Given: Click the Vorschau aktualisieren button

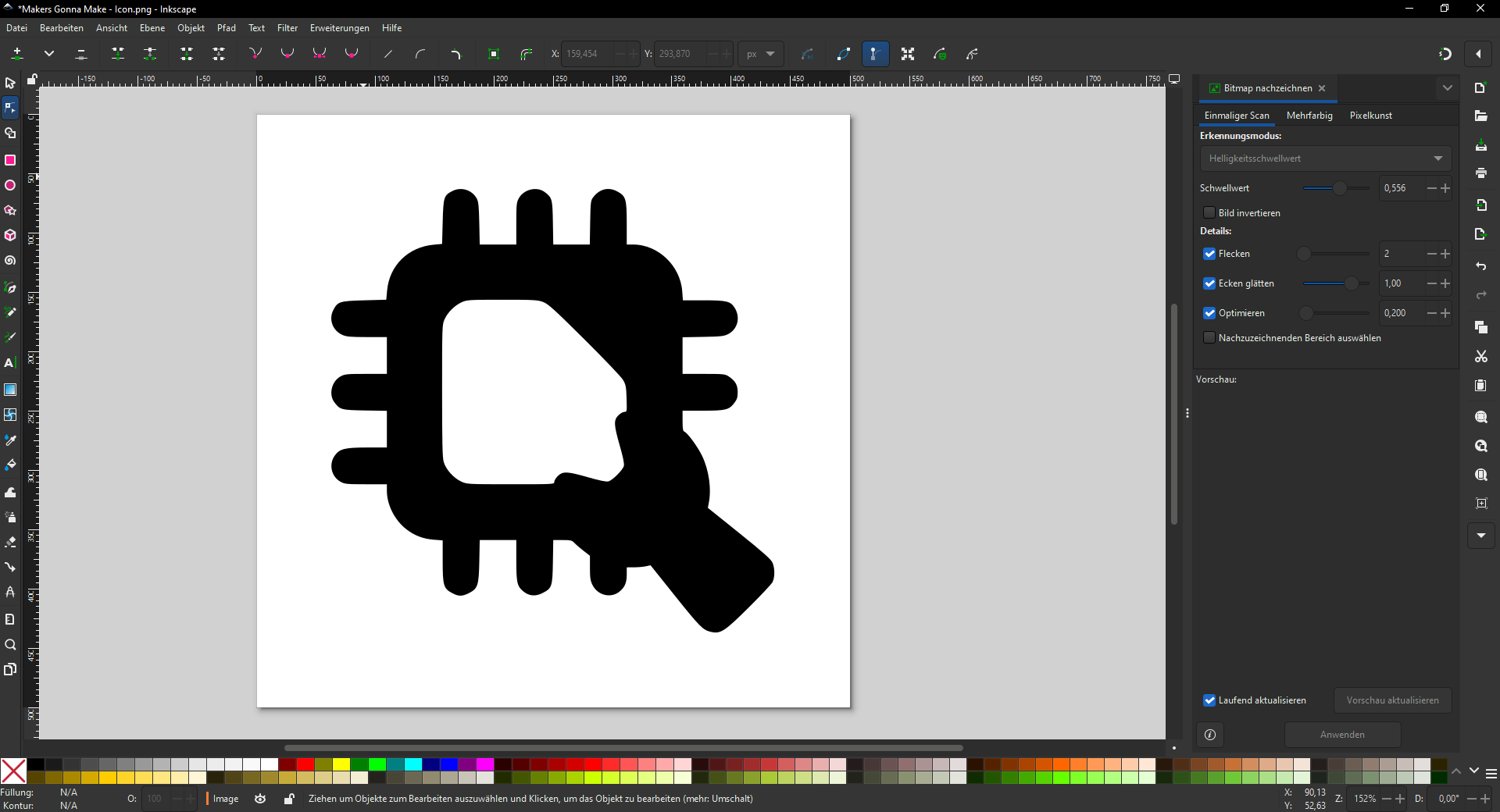Looking at the screenshot, I should point(1392,700).
